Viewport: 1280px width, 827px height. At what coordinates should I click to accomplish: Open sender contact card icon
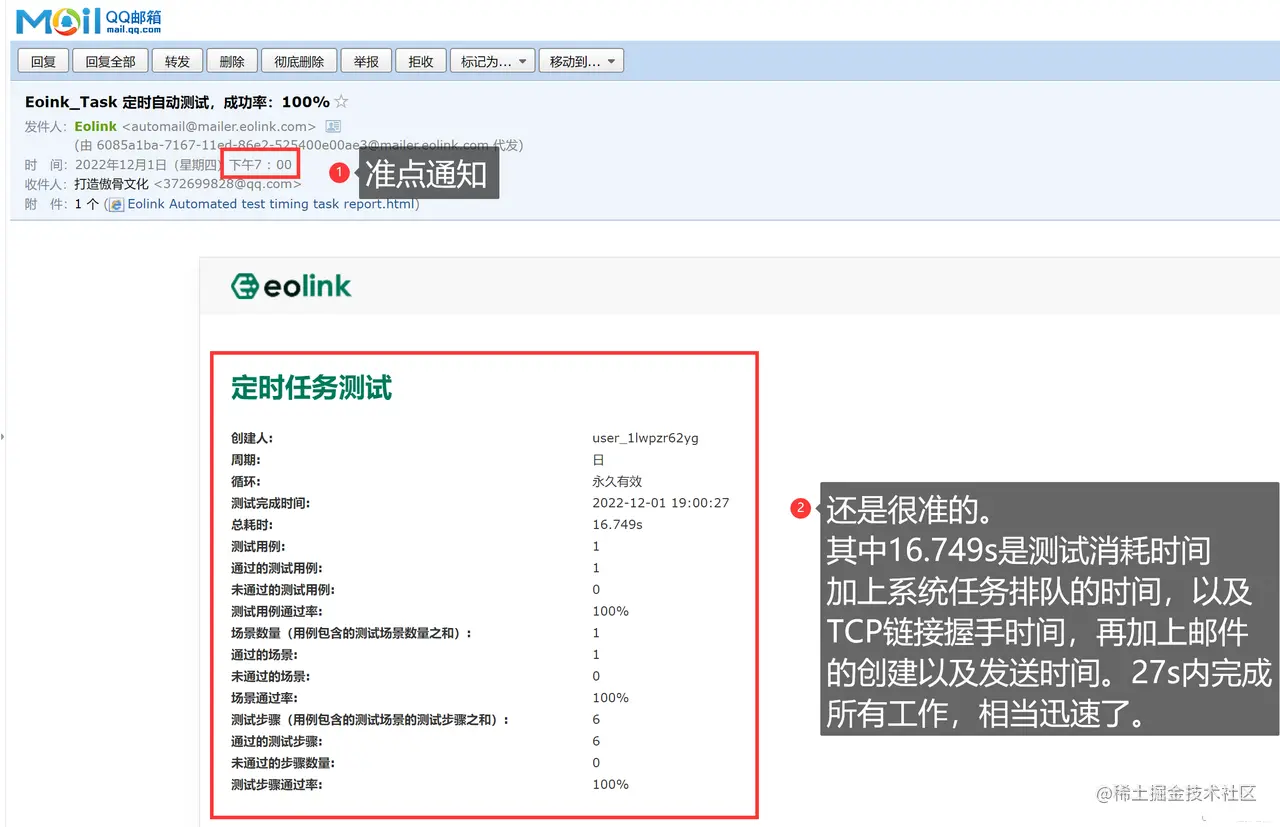[333, 127]
